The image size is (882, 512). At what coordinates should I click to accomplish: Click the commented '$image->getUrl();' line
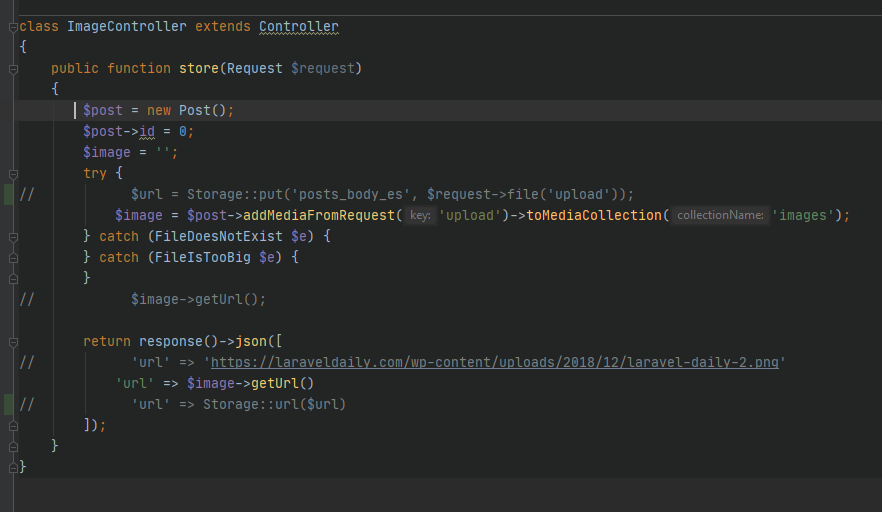[x=199, y=299]
